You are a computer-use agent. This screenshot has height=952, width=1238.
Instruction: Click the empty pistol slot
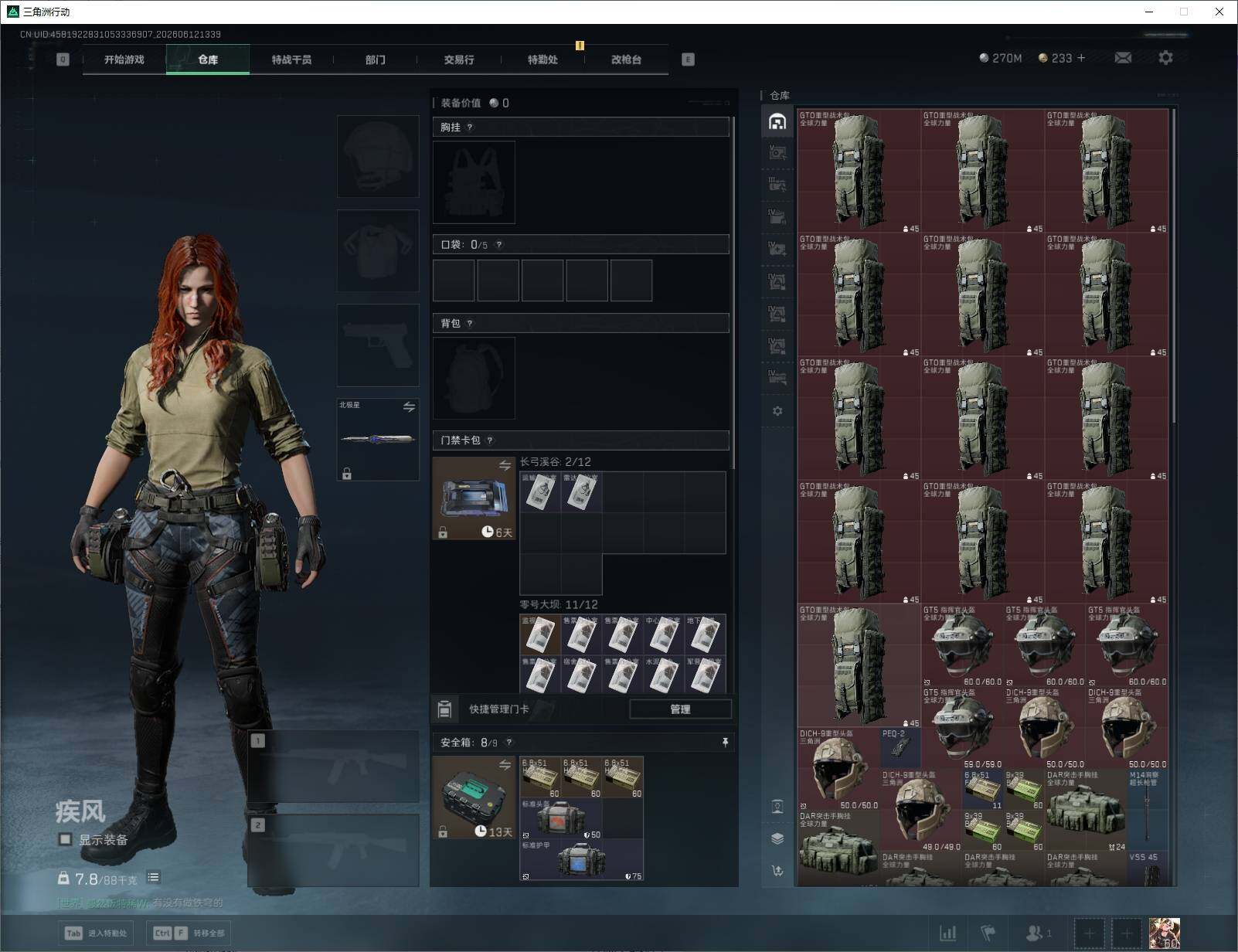tap(378, 345)
